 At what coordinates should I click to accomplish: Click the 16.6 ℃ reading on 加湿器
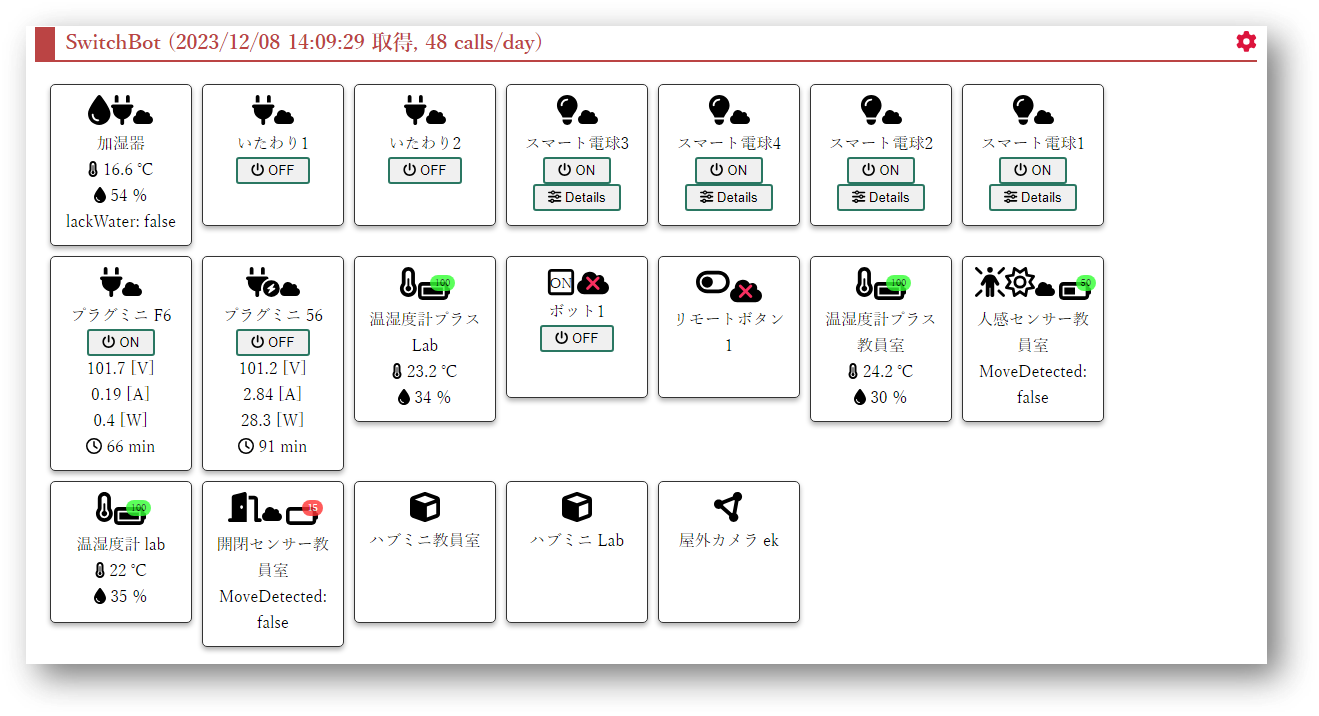(121, 170)
